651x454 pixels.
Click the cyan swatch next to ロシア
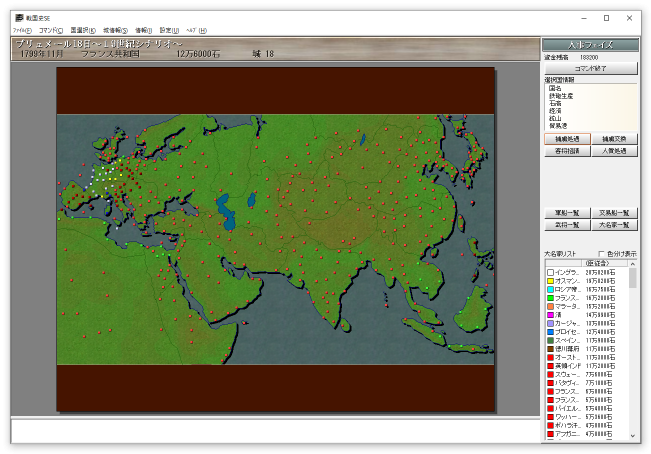pyautogui.click(x=550, y=291)
